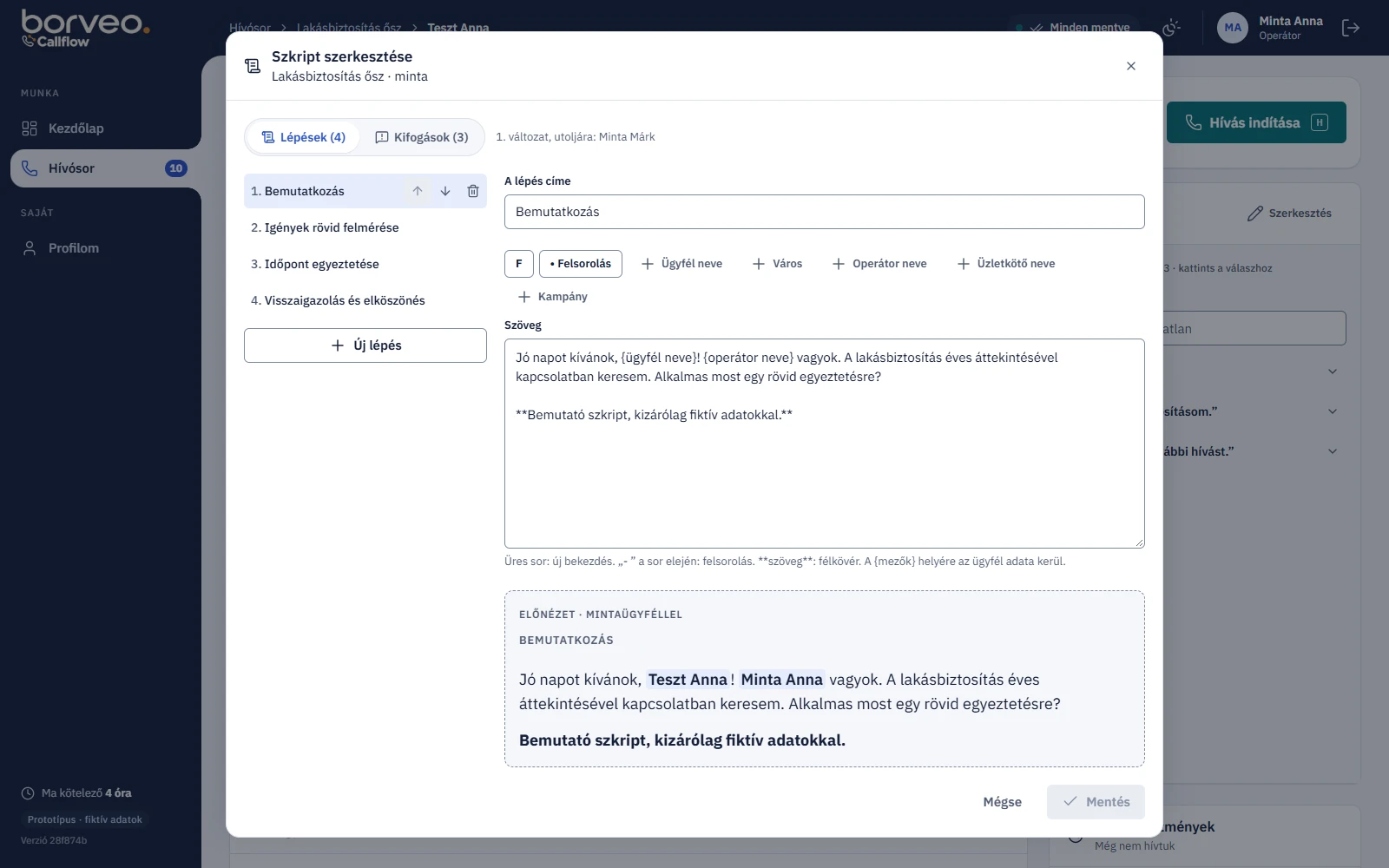Click the script icon in dialog header
Viewport: 1389px width, 868px height.
(253, 66)
